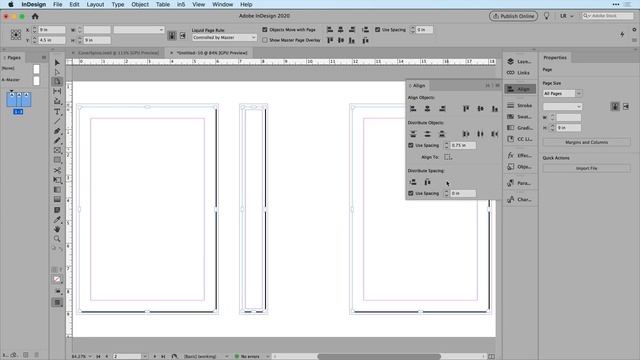Click Align Right Edges in Align panel

[x=442, y=109]
